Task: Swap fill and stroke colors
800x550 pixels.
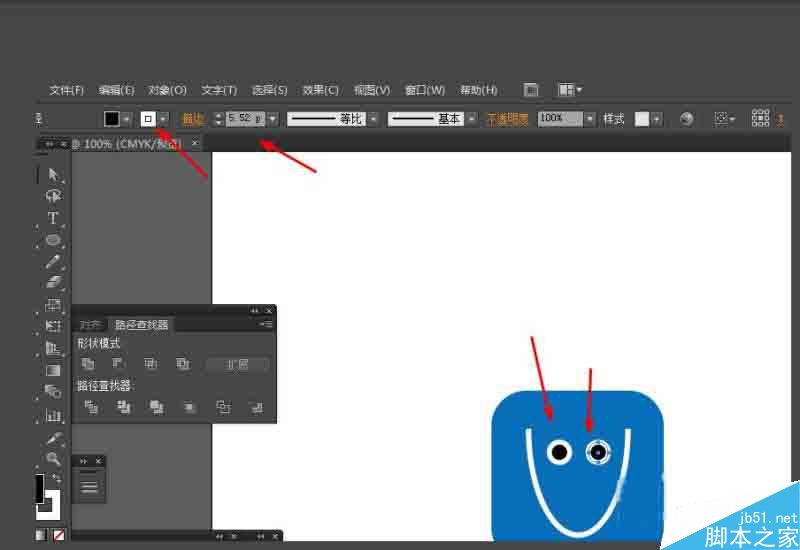Action: [57, 478]
